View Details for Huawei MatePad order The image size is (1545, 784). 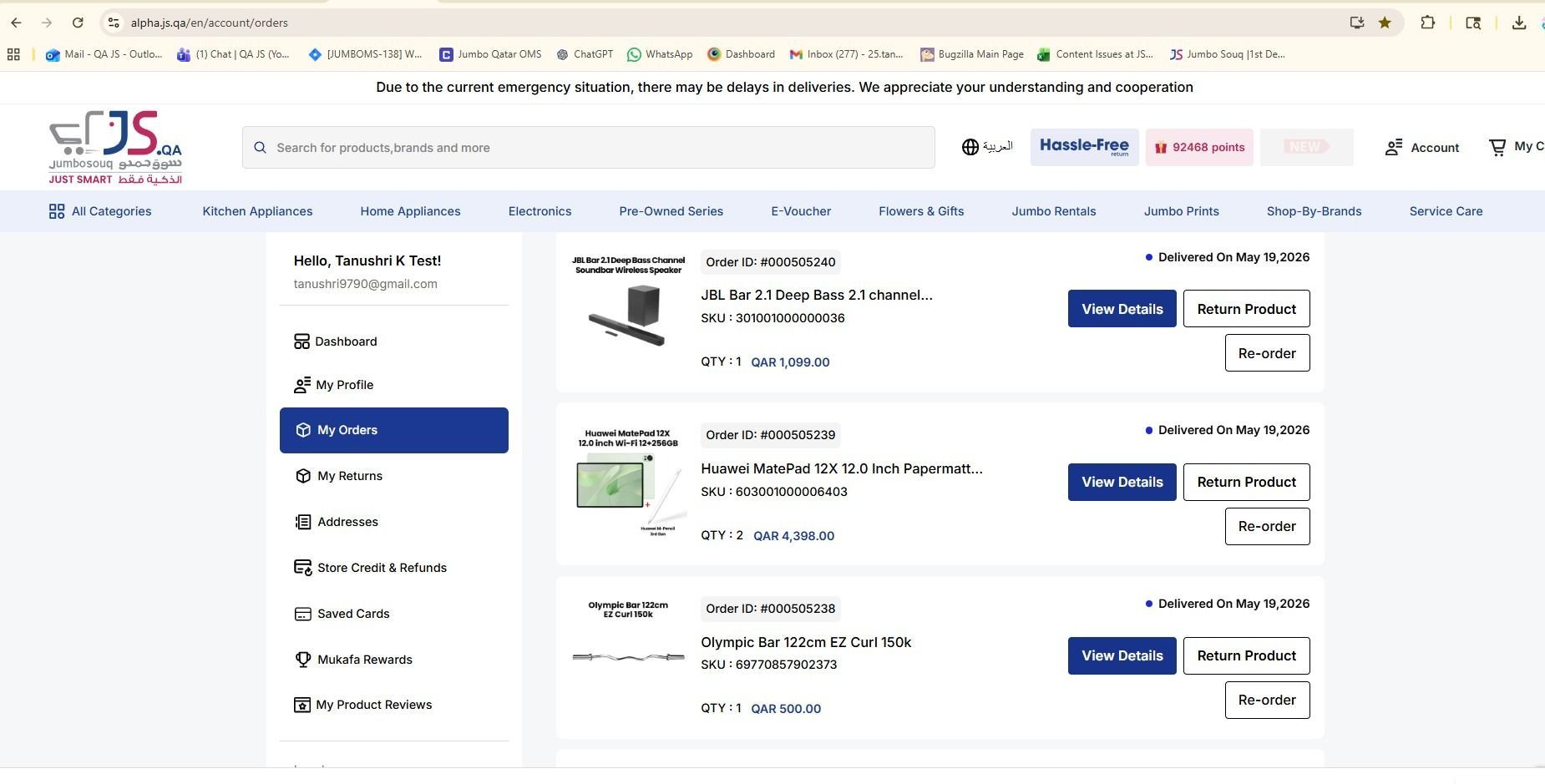(1122, 482)
